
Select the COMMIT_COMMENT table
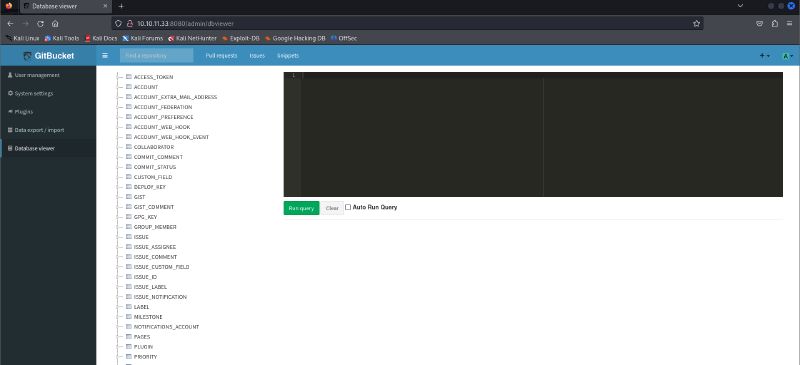click(158, 157)
